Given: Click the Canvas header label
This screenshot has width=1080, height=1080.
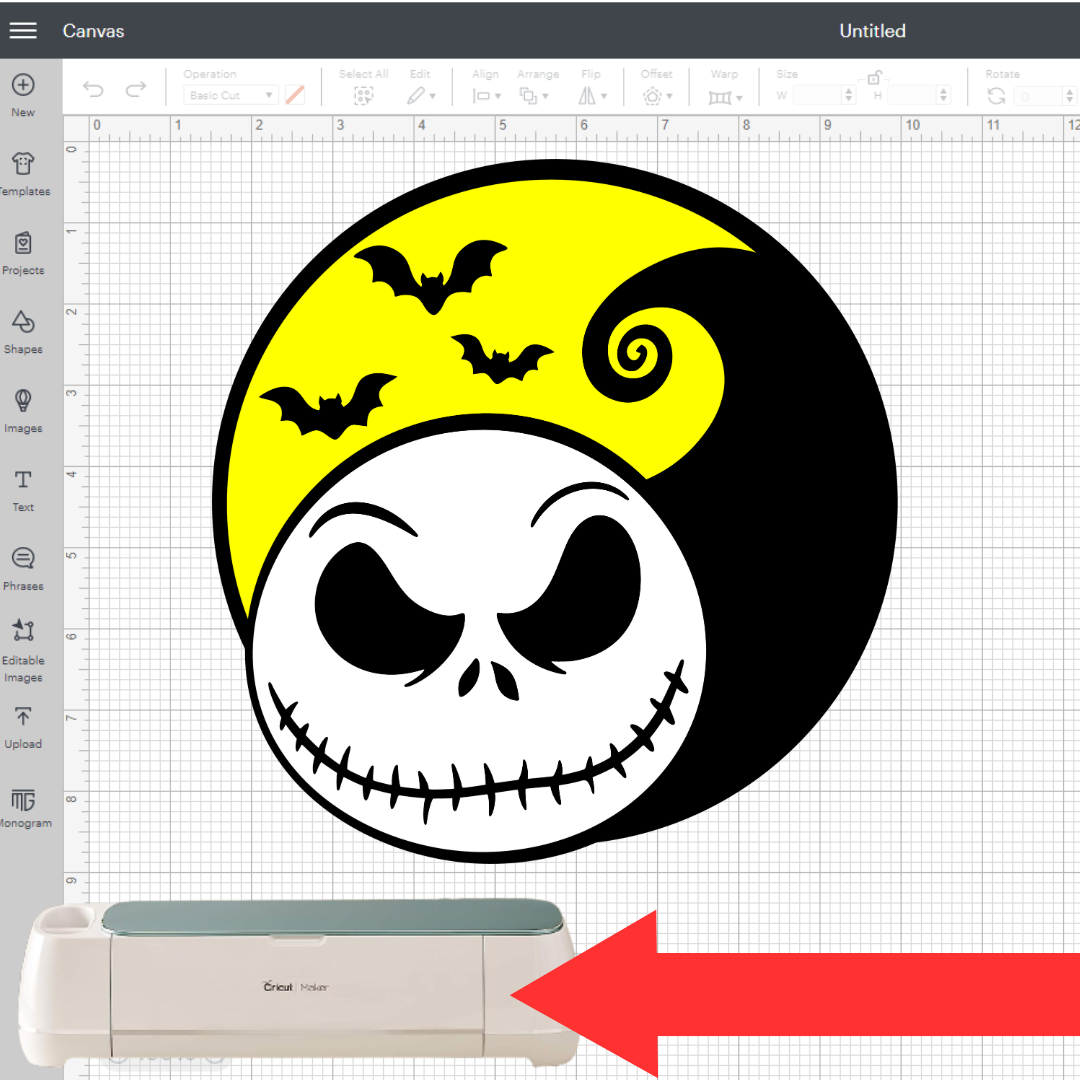Looking at the screenshot, I should tap(93, 31).
